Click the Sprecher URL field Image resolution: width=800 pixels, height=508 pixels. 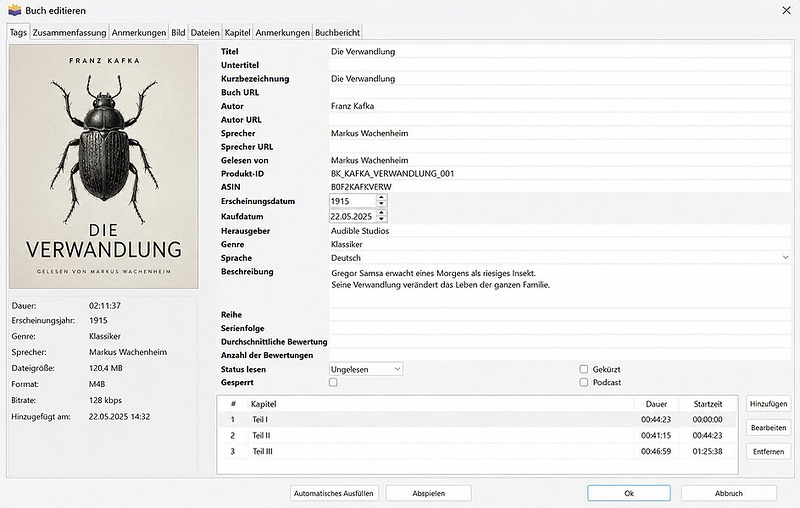coord(560,146)
